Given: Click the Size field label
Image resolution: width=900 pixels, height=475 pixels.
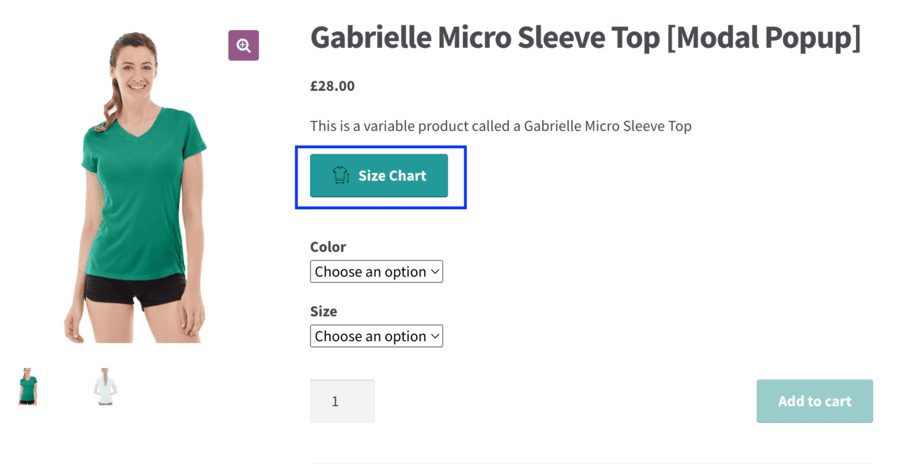Looking at the screenshot, I should coord(324,312).
